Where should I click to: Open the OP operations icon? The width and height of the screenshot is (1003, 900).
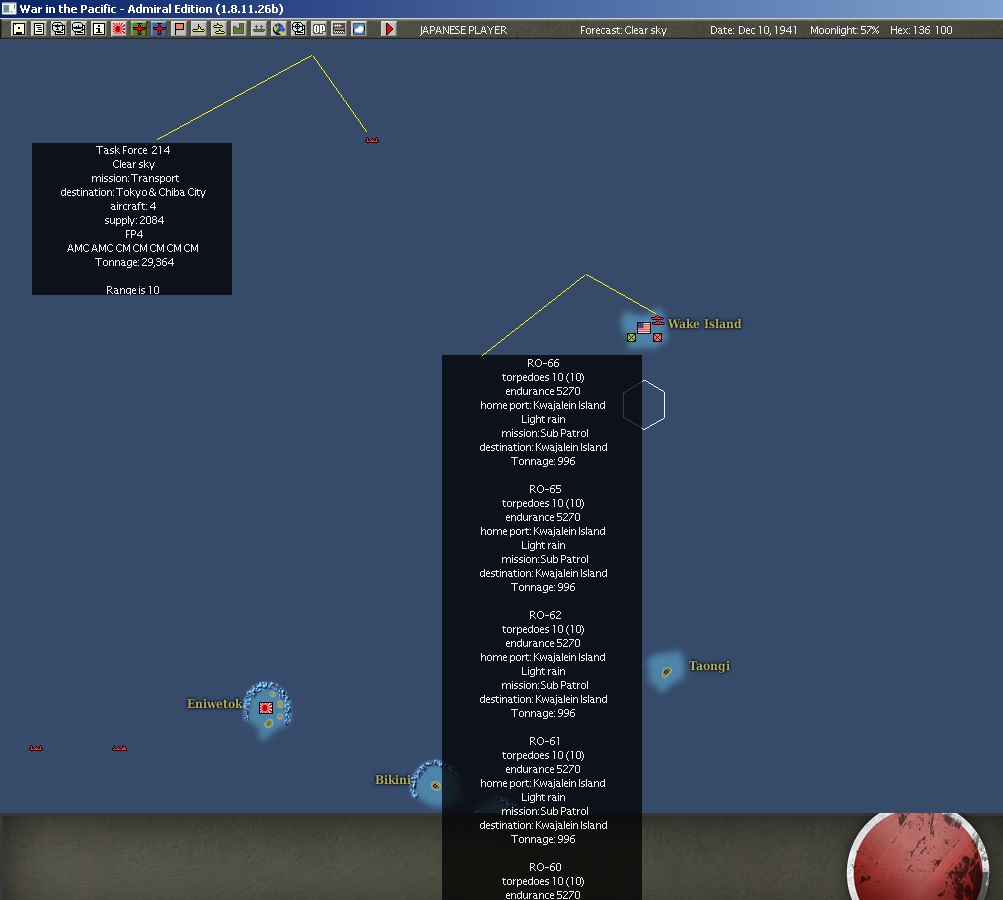[x=319, y=29]
